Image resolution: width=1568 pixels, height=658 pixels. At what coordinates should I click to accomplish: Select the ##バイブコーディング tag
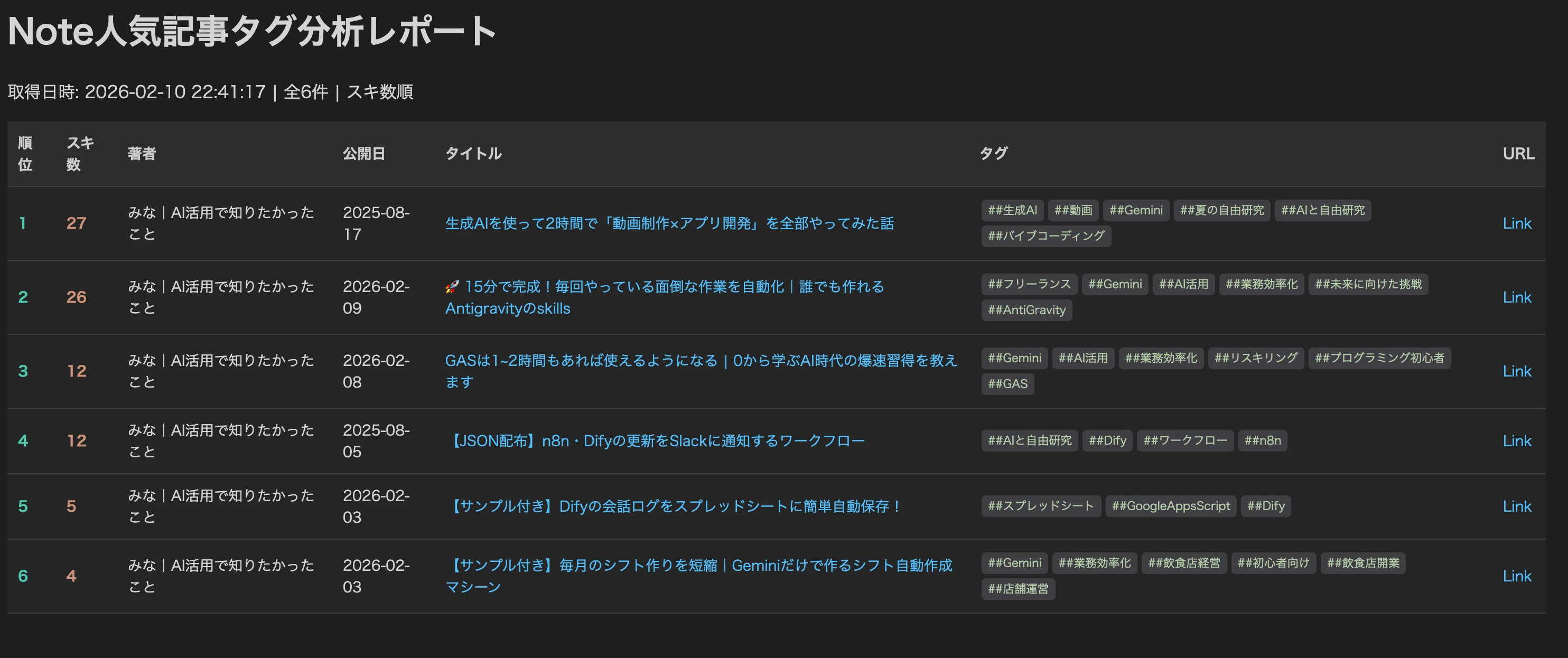(1046, 236)
